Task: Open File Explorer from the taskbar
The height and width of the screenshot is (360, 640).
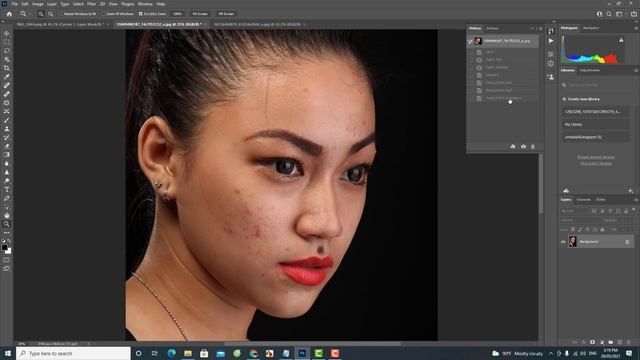Action: pos(188,353)
